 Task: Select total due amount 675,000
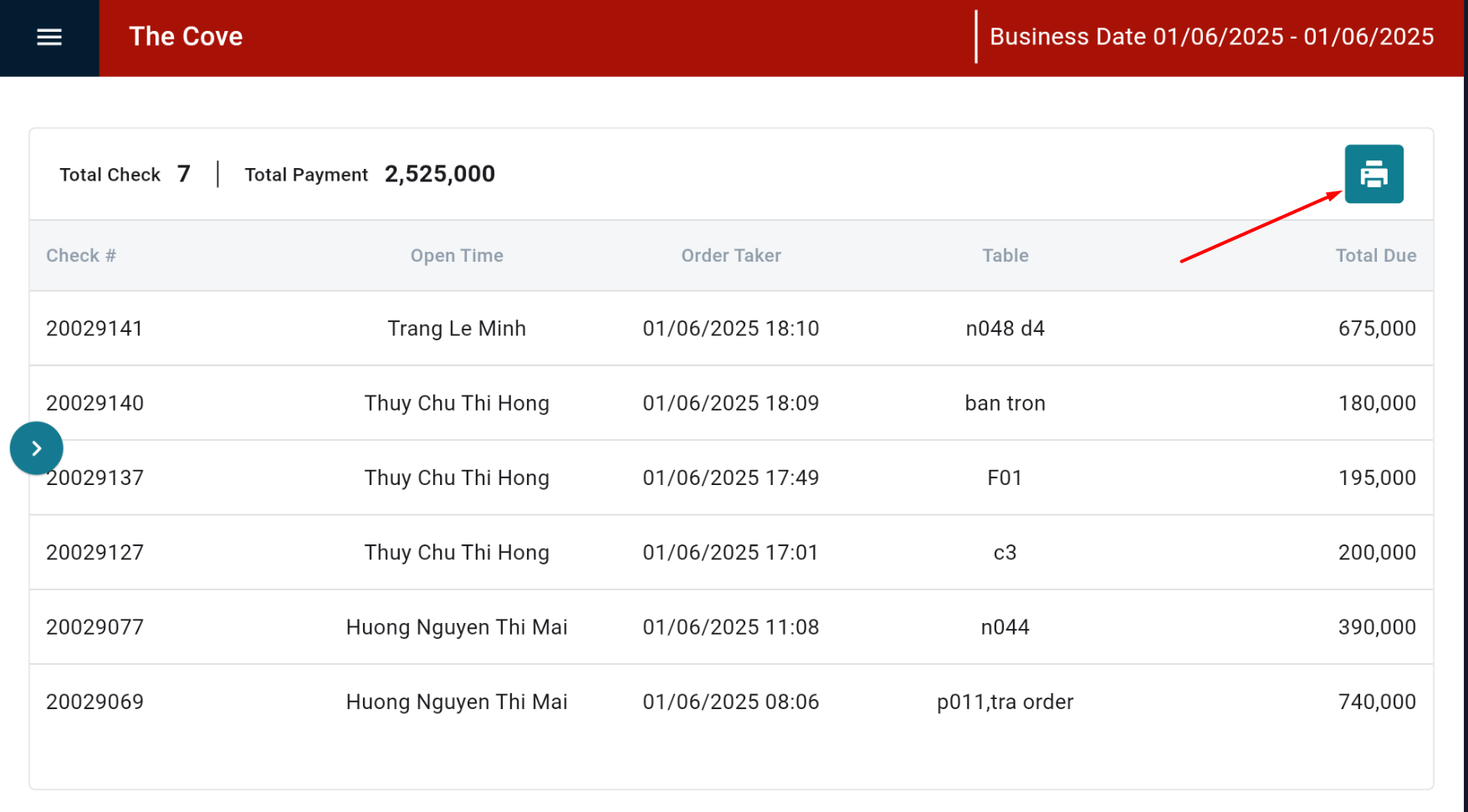pos(1377,329)
